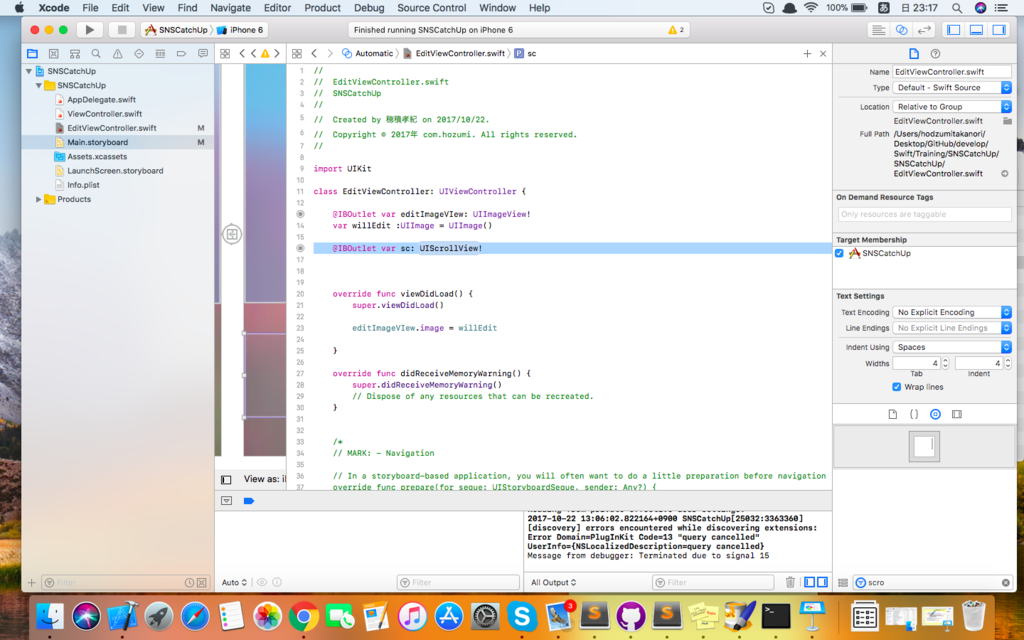Show the File Template library icon
Viewport: 1024px width, 640px height.
893,414
